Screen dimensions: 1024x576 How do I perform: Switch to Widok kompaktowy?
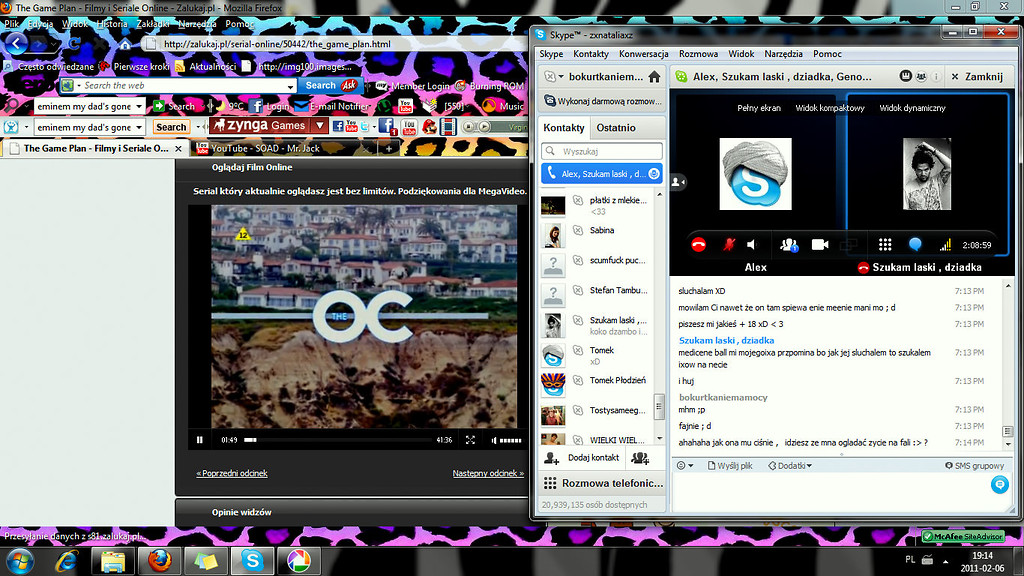pos(829,108)
